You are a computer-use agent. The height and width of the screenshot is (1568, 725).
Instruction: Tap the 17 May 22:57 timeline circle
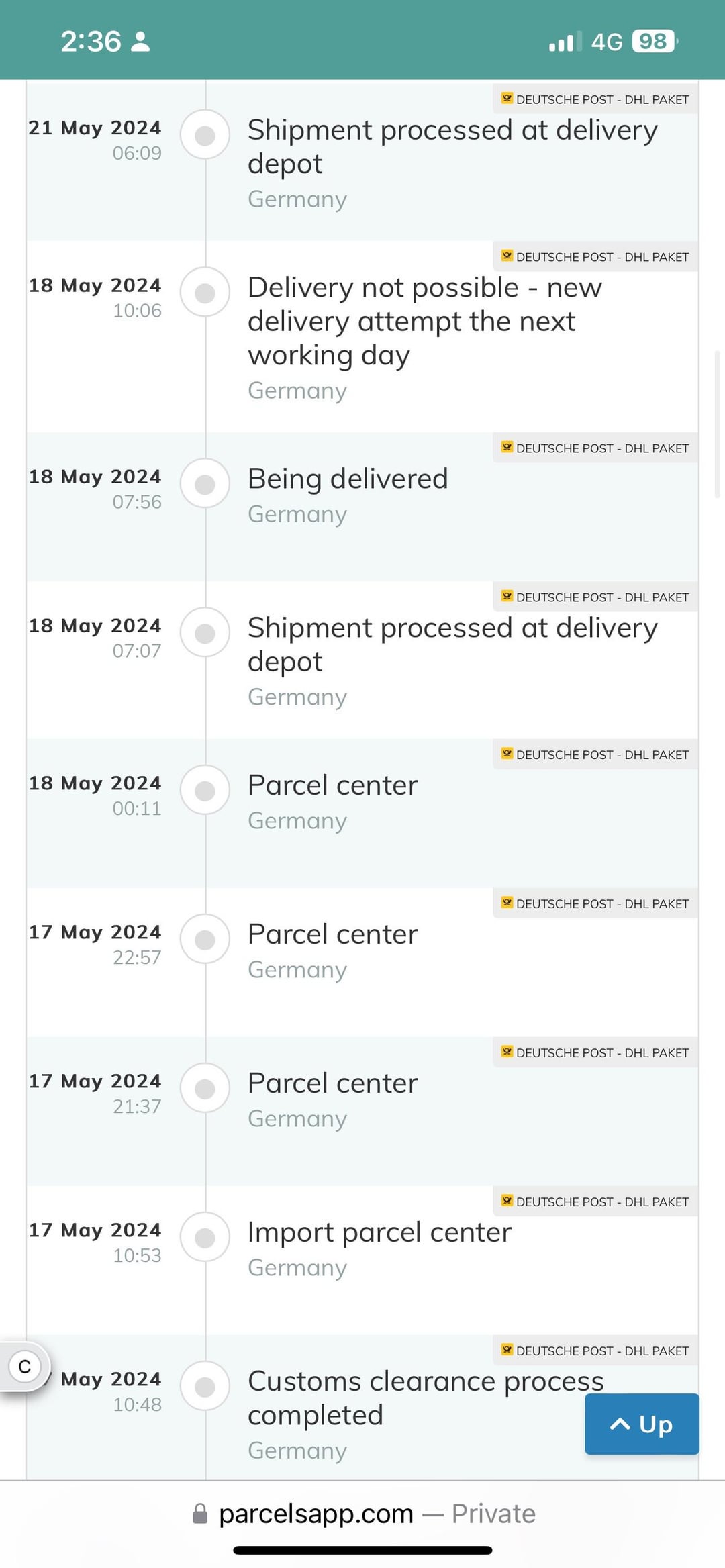pos(205,940)
